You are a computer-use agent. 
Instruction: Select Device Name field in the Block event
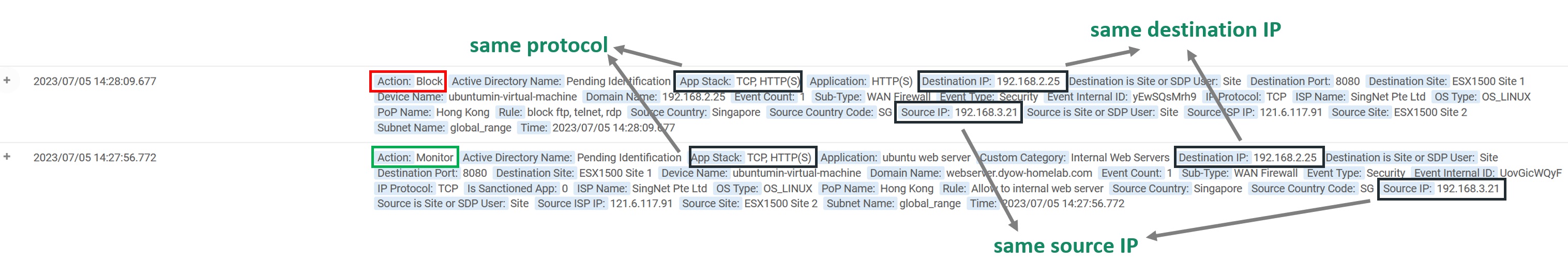(x=477, y=97)
